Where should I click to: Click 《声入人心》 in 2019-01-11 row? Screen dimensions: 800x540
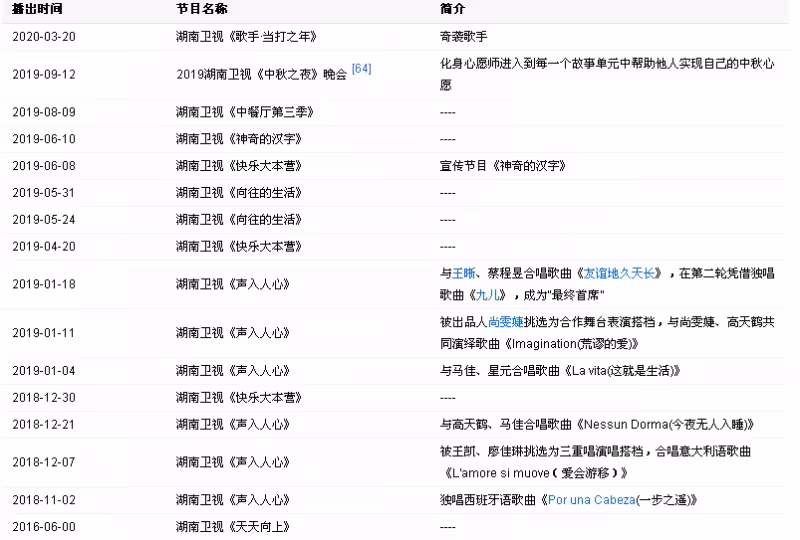(258, 333)
